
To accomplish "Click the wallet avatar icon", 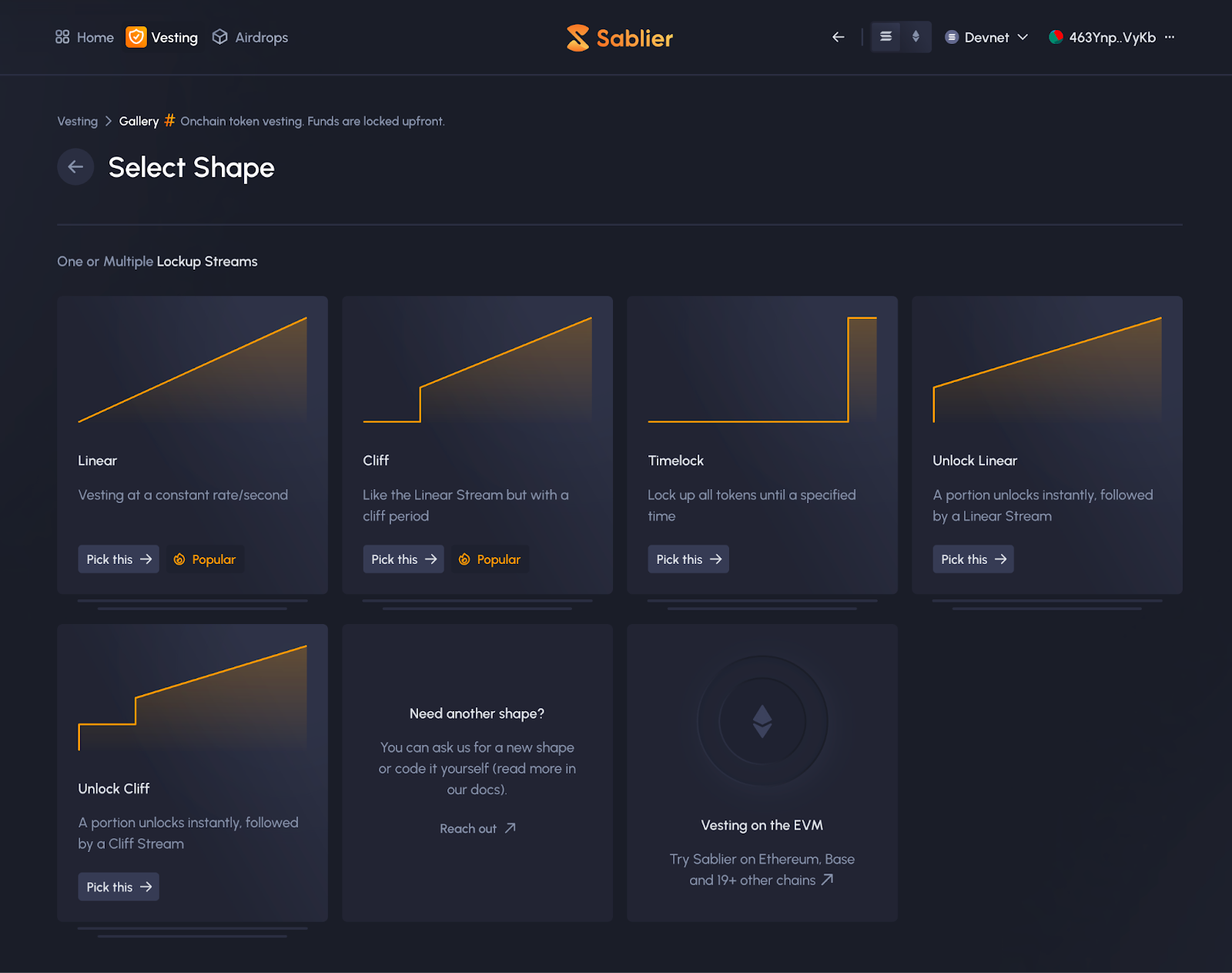I will tap(1056, 37).
